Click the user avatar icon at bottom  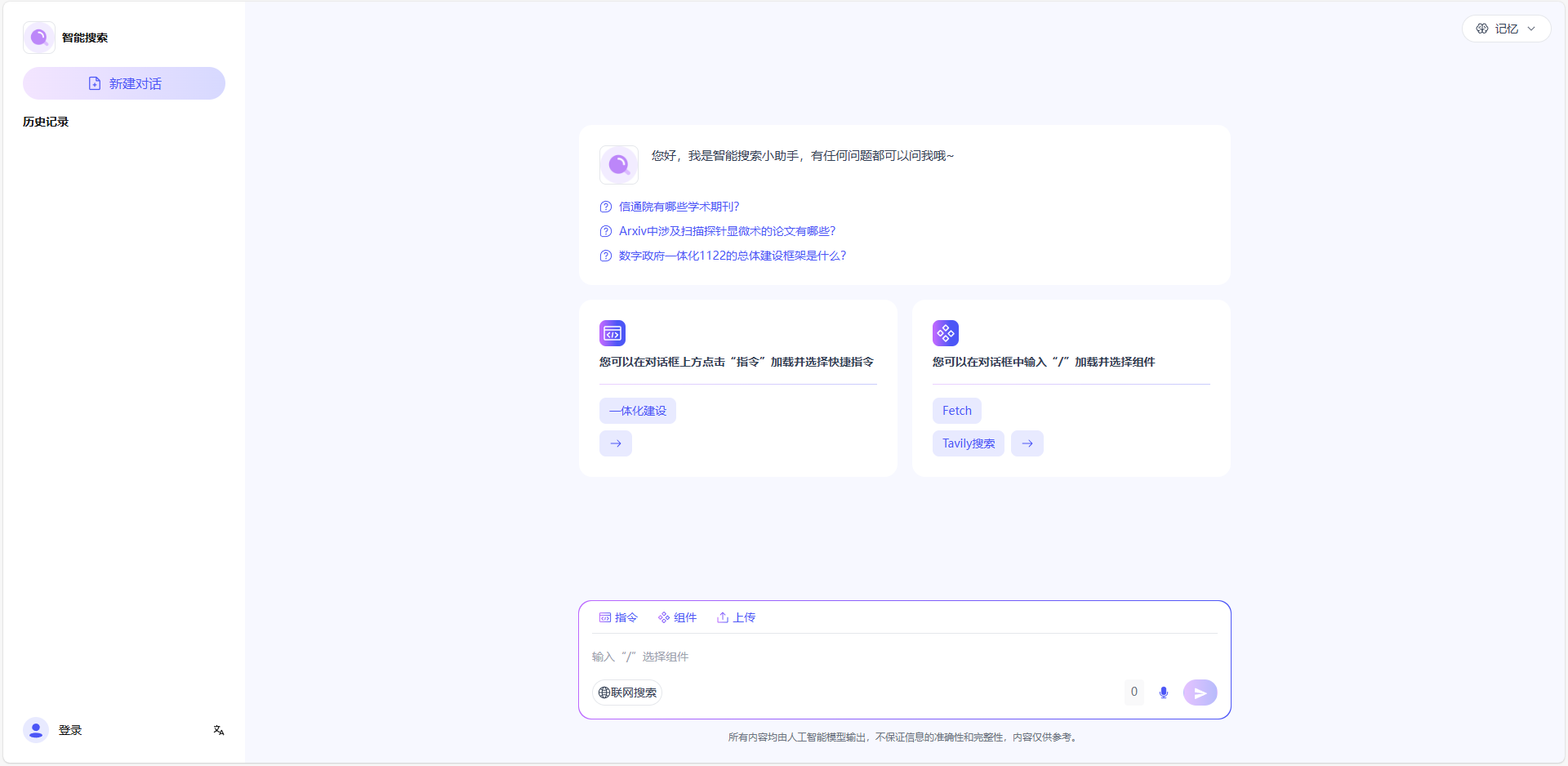click(x=36, y=730)
